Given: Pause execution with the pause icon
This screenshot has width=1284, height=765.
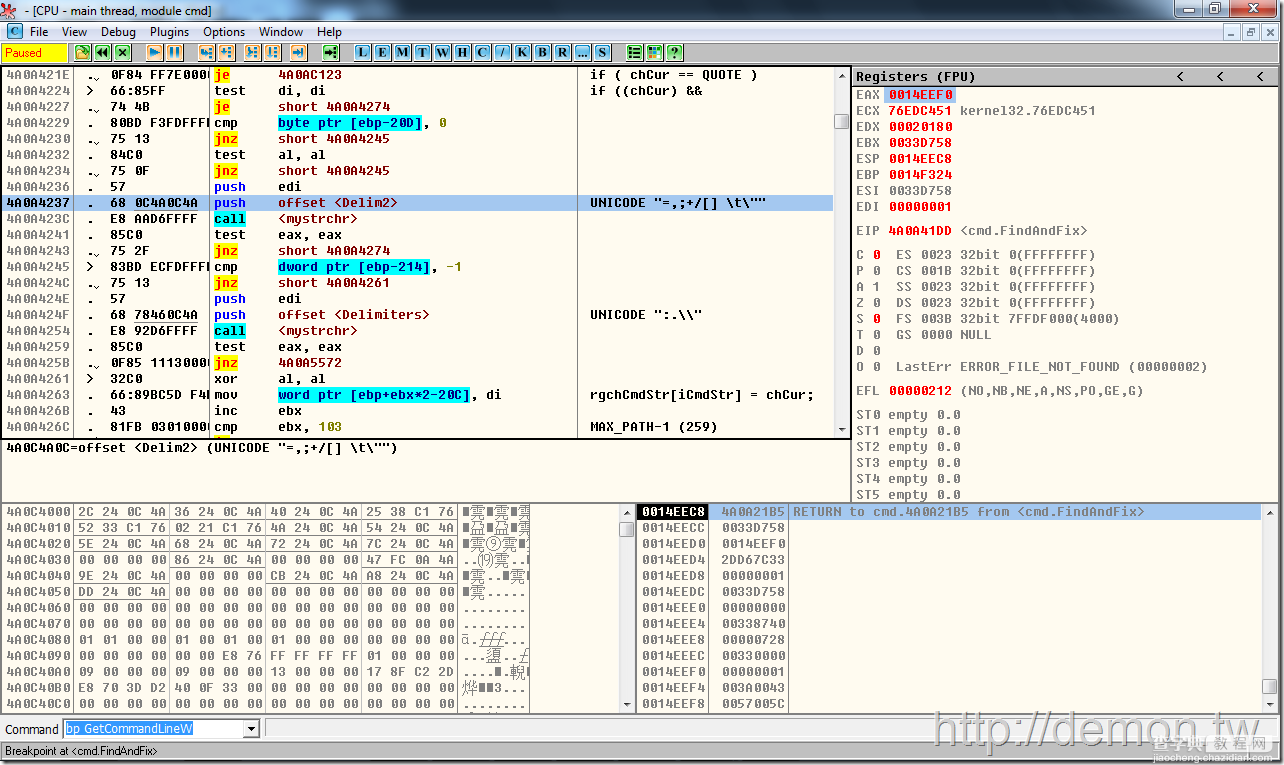Looking at the screenshot, I should [174, 52].
